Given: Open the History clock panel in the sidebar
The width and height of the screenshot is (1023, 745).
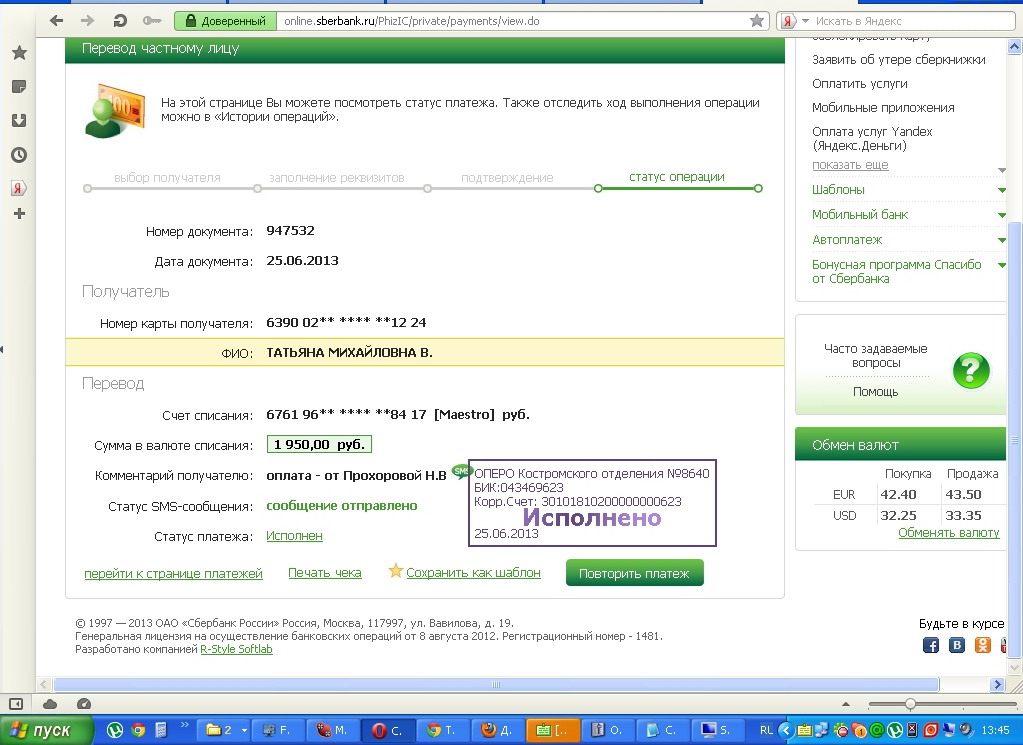Looking at the screenshot, I should click(x=19, y=155).
